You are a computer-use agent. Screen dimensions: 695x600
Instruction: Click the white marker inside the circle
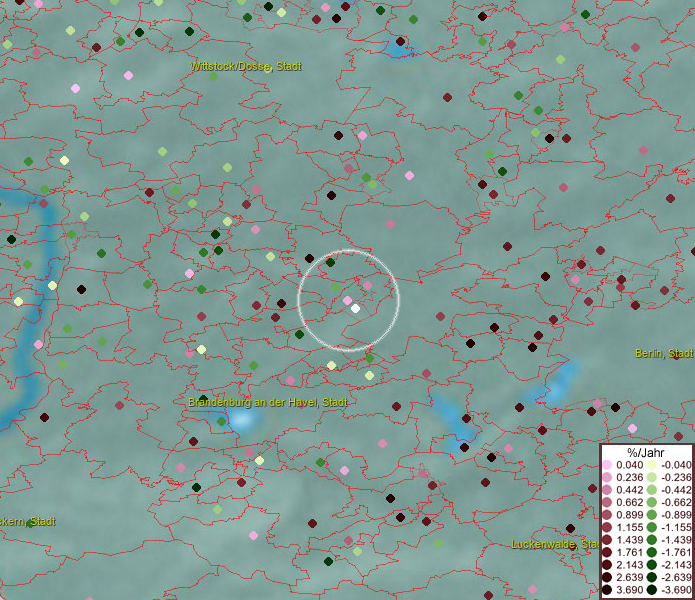point(355,309)
